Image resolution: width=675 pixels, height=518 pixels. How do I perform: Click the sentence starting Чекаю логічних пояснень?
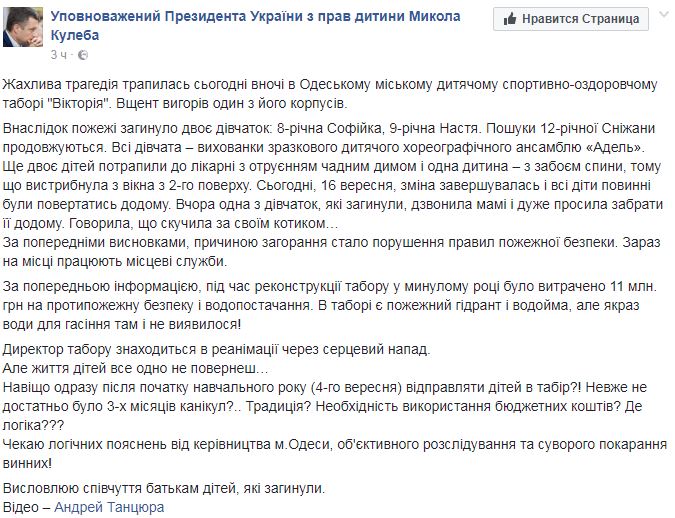tap(334, 453)
